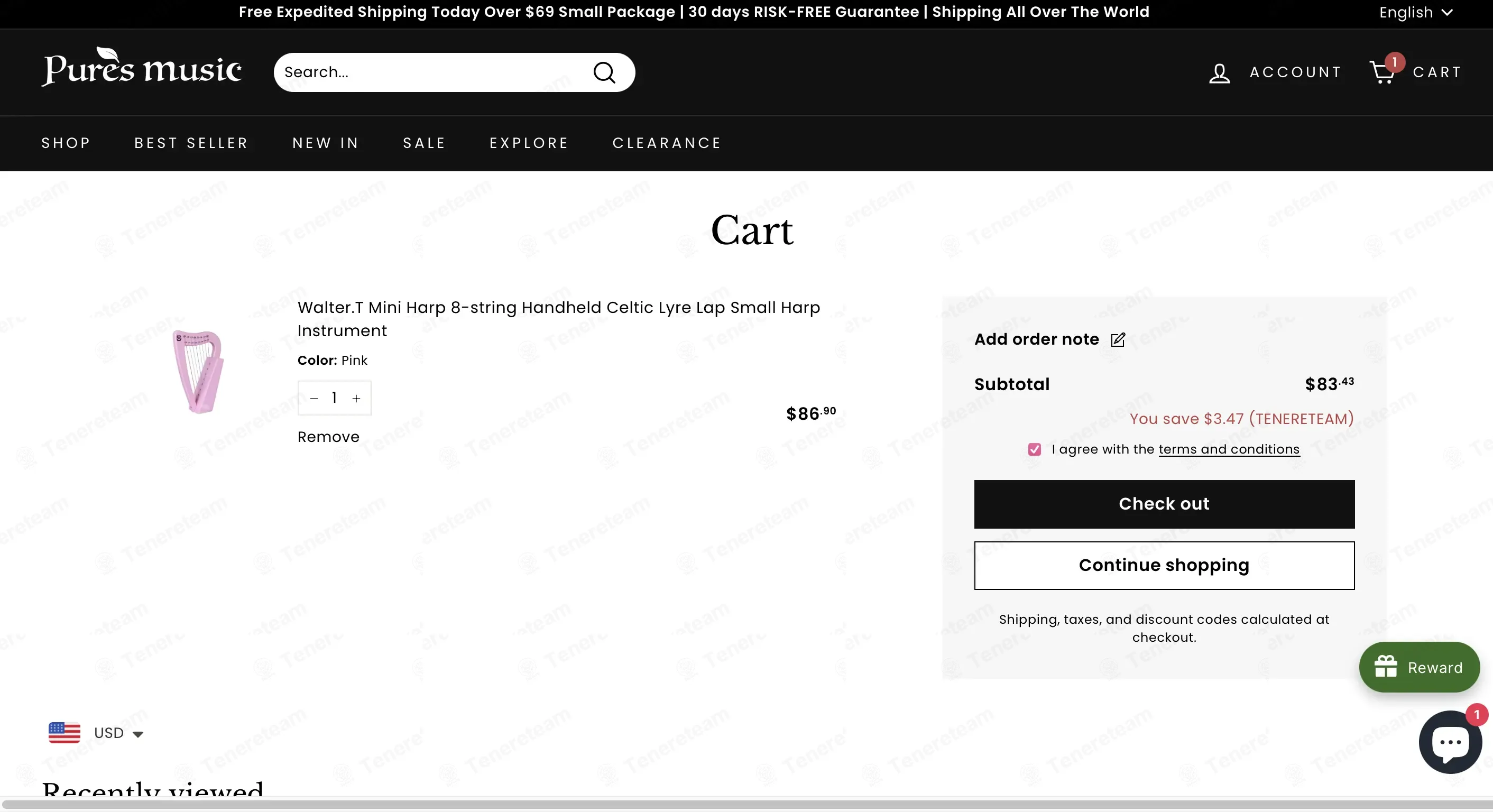Click the Add order note label
The image size is (1493, 812).
coord(1037,339)
